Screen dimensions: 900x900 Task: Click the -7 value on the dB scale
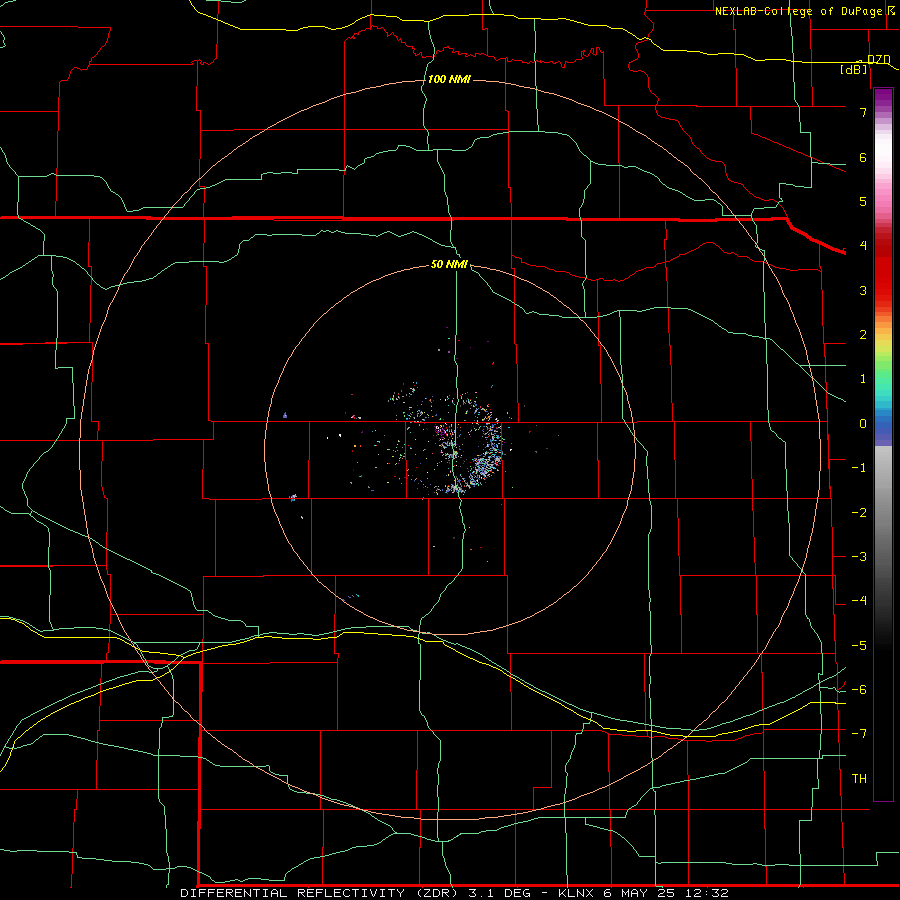(859, 734)
